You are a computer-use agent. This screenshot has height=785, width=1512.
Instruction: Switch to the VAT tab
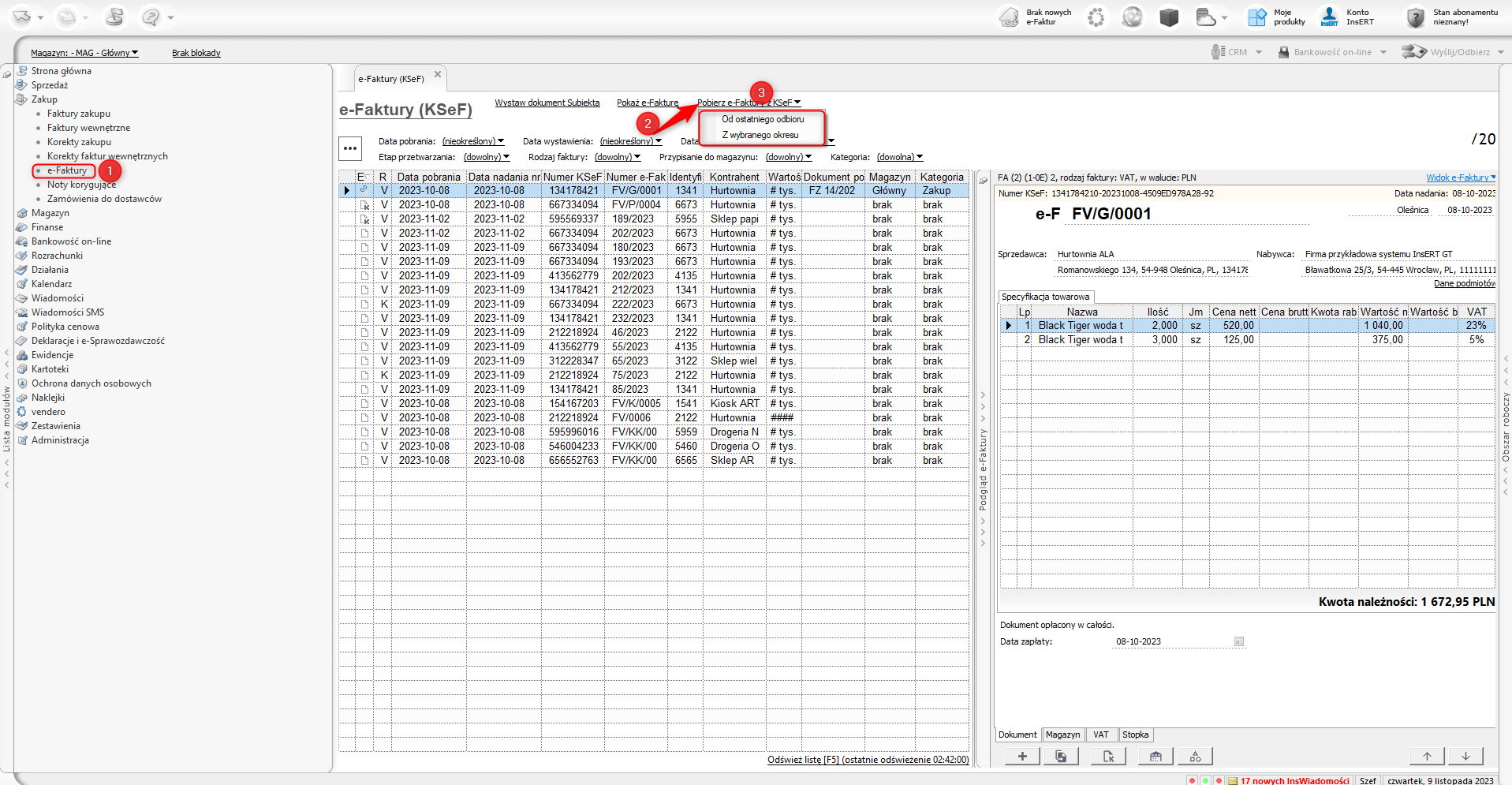tap(1100, 735)
